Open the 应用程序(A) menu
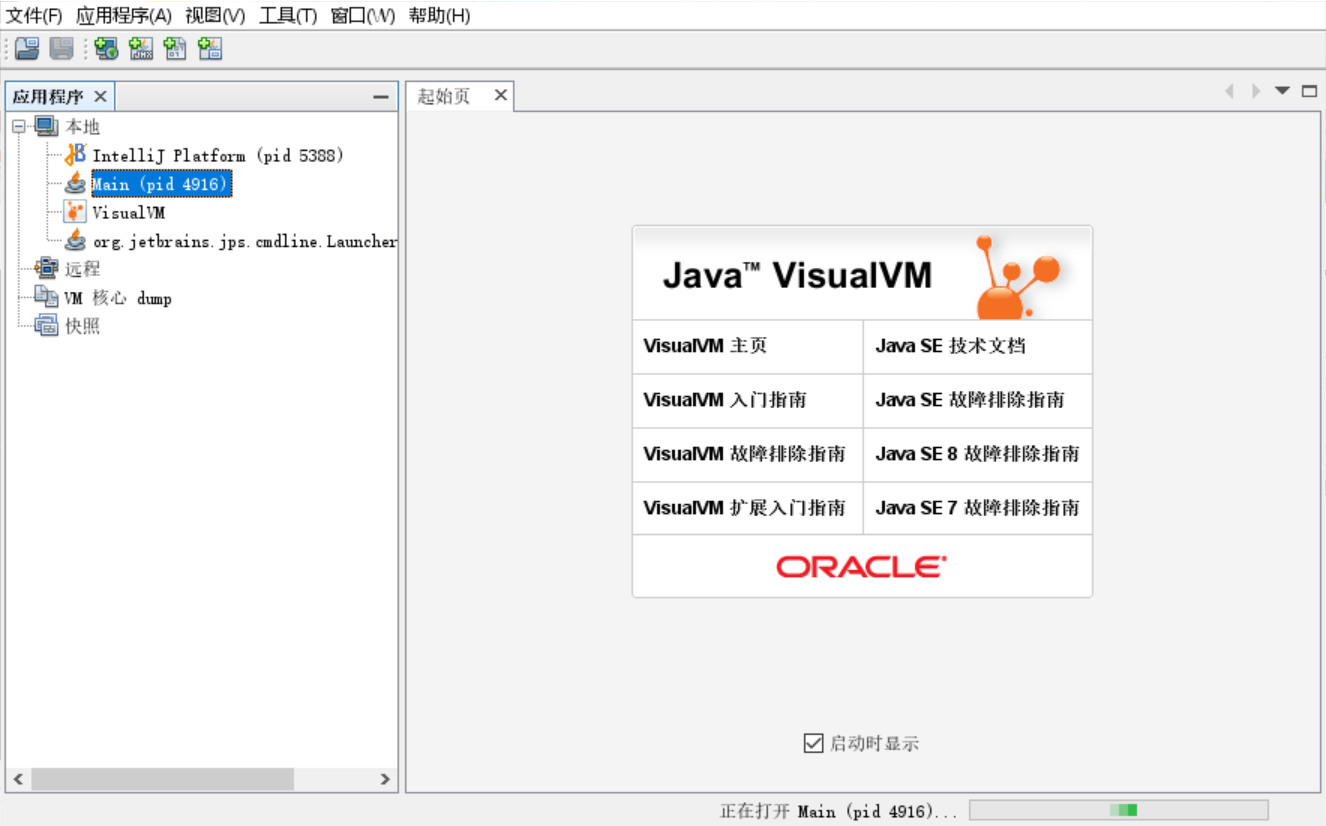Viewport: 1326px width, 826px height. coord(124,16)
